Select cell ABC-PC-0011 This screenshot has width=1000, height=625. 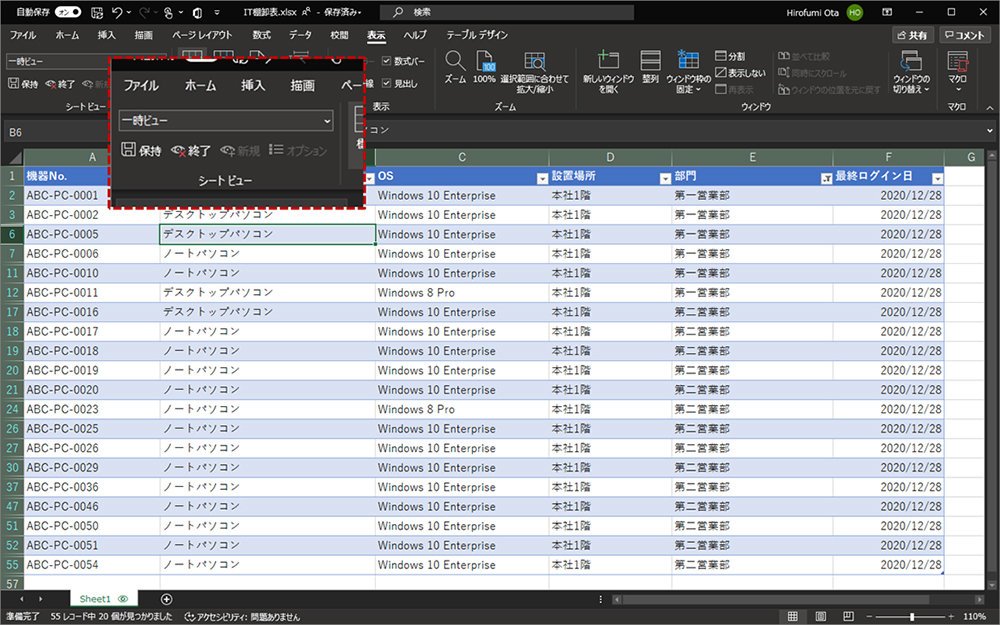click(92, 293)
